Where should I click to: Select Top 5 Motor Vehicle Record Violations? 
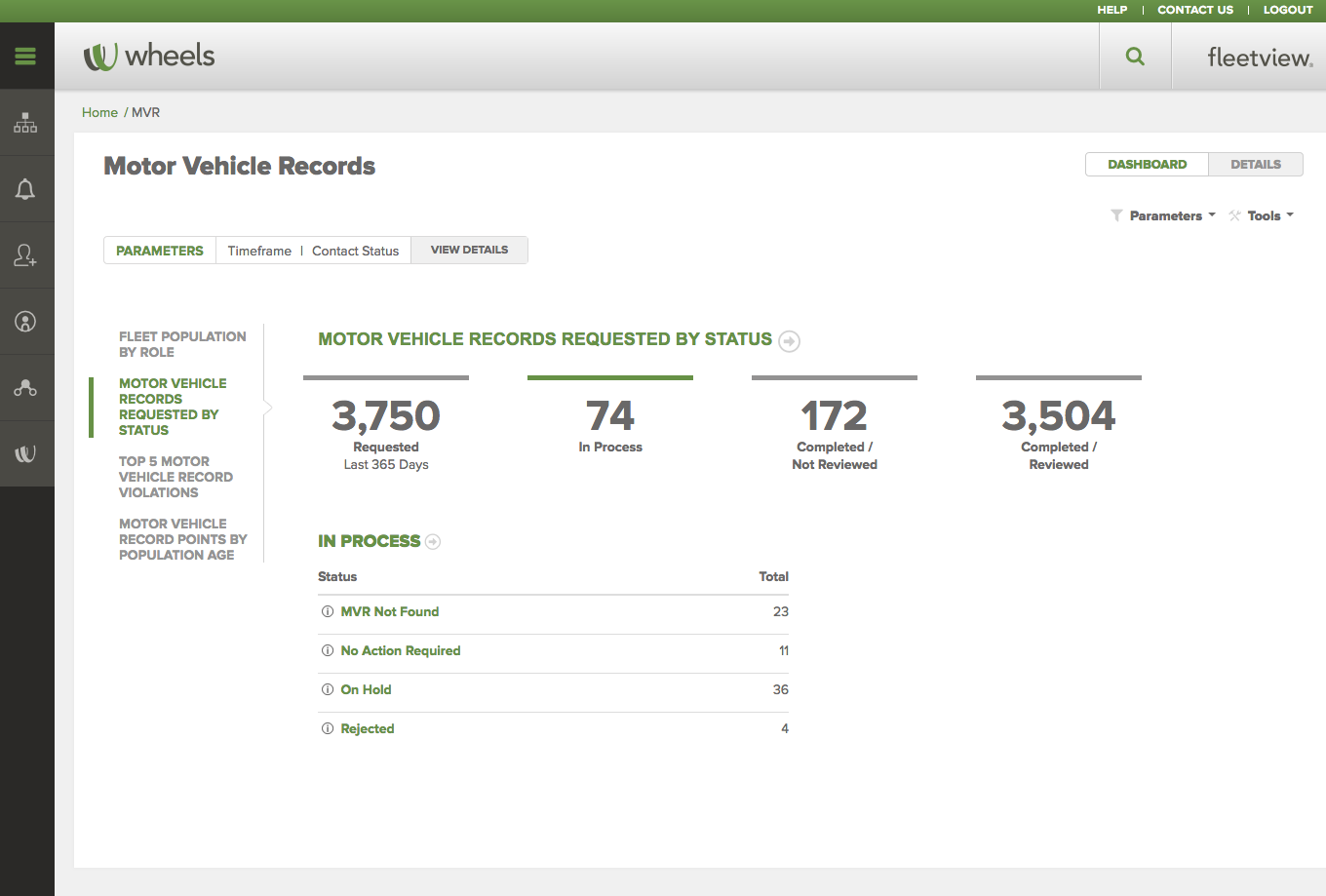click(175, 477)
